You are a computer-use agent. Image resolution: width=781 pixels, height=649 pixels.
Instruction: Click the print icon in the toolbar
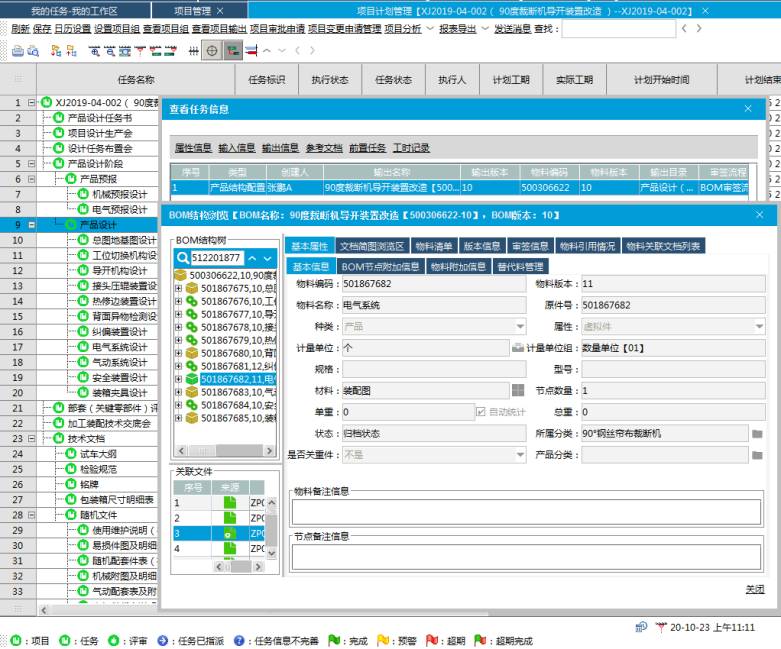(17, 50)
